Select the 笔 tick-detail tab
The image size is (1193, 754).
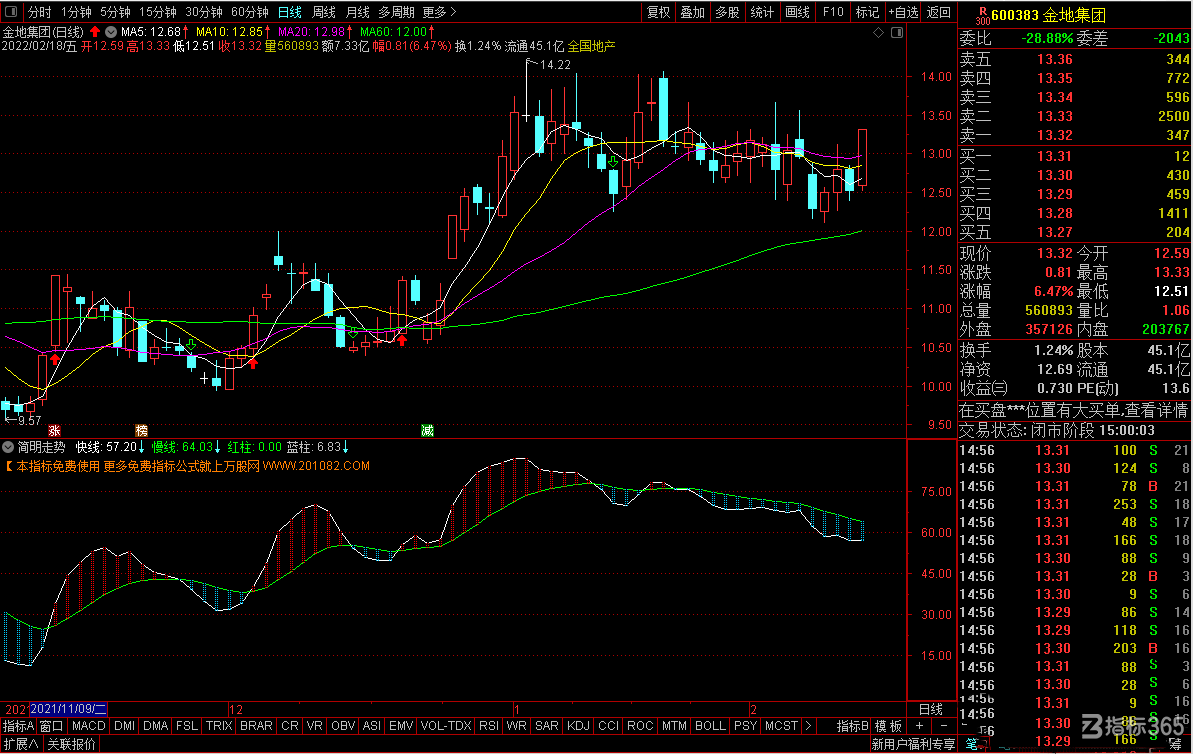pos(972,744)
